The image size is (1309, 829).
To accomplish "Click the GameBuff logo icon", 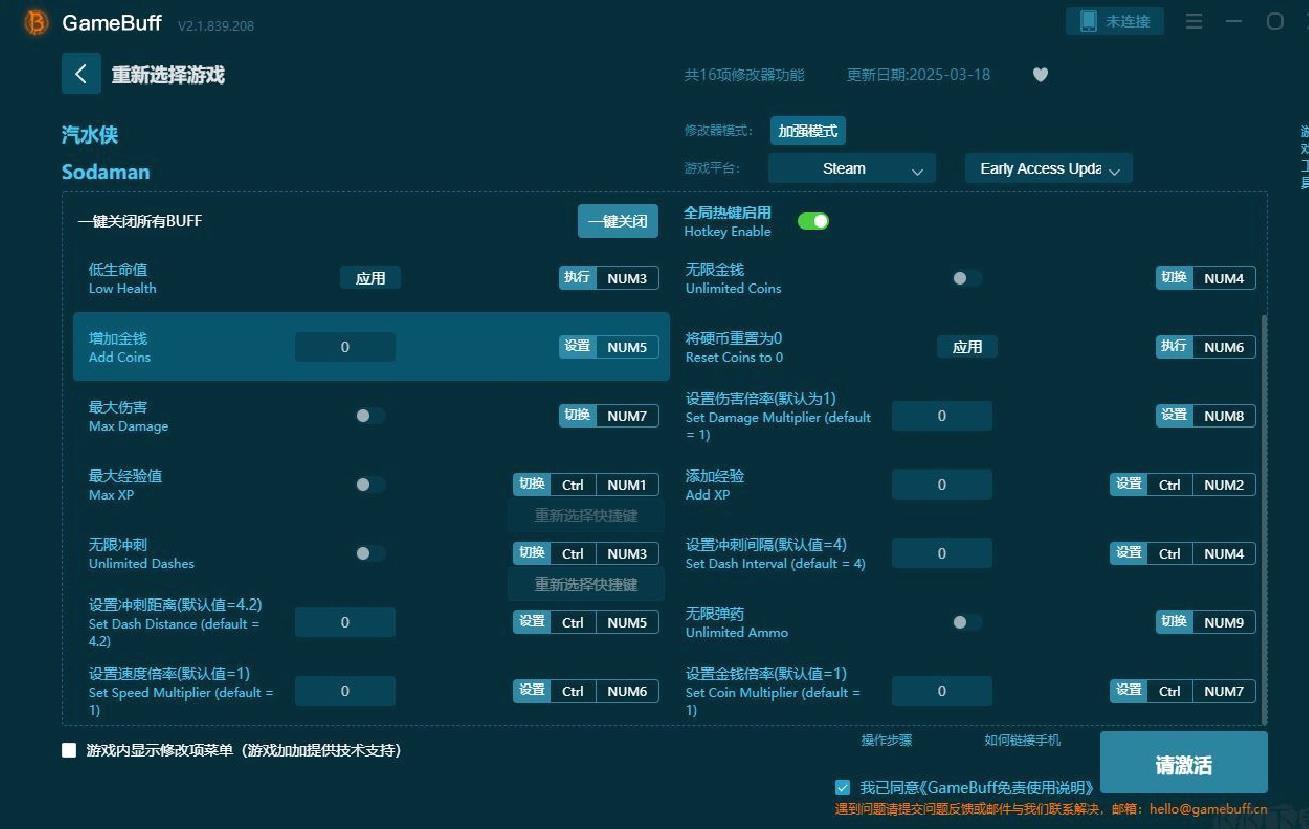I will click(36, 22).
